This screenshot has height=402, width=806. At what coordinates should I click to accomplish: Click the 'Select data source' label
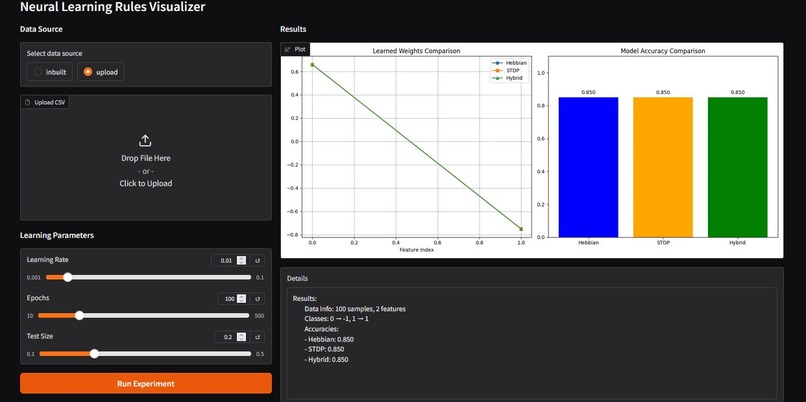point(54,53)
